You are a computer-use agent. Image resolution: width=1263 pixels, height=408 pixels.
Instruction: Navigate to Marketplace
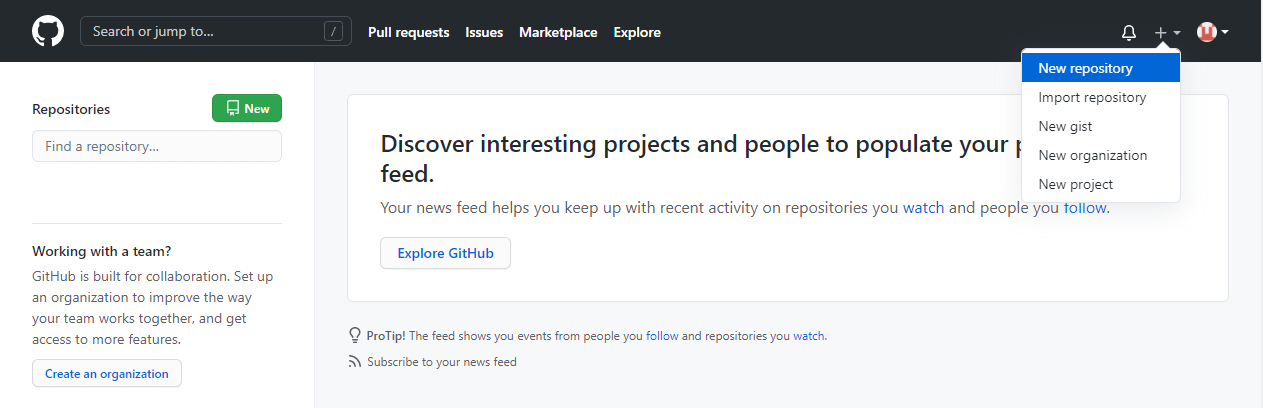point(558,32)
